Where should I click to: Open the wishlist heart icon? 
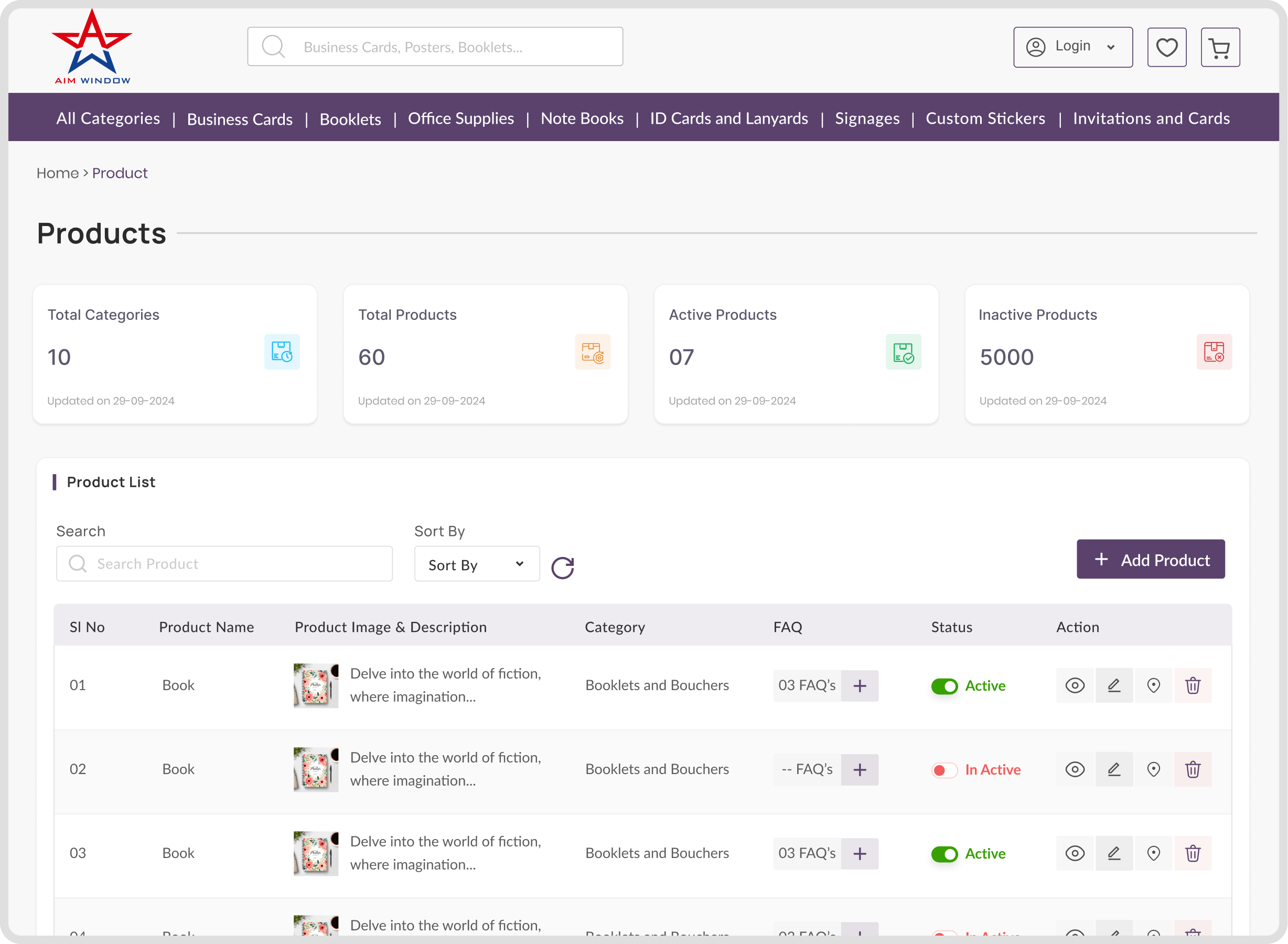(1166, 47)
